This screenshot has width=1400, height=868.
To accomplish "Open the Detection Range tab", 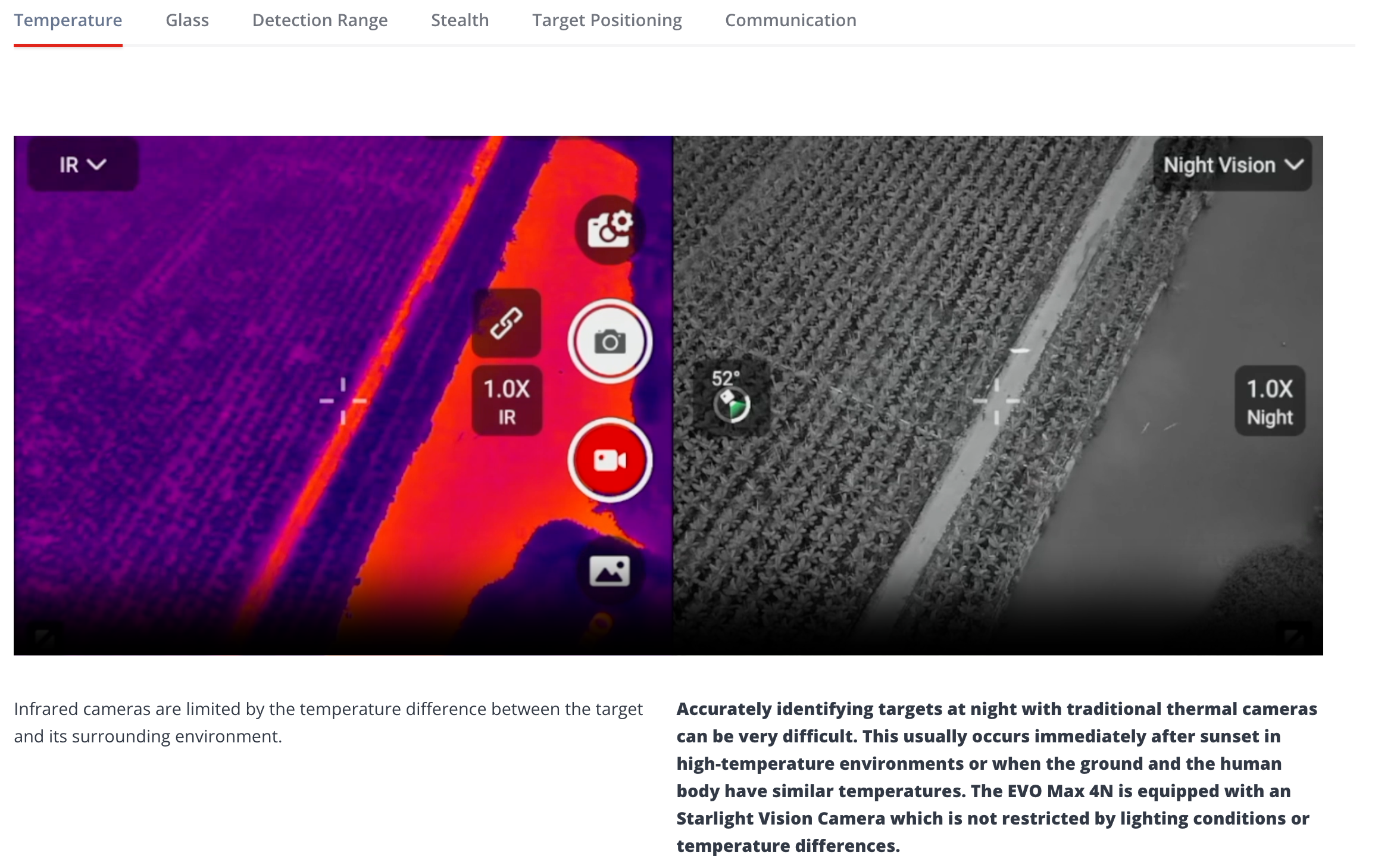I will coord(320,21).
